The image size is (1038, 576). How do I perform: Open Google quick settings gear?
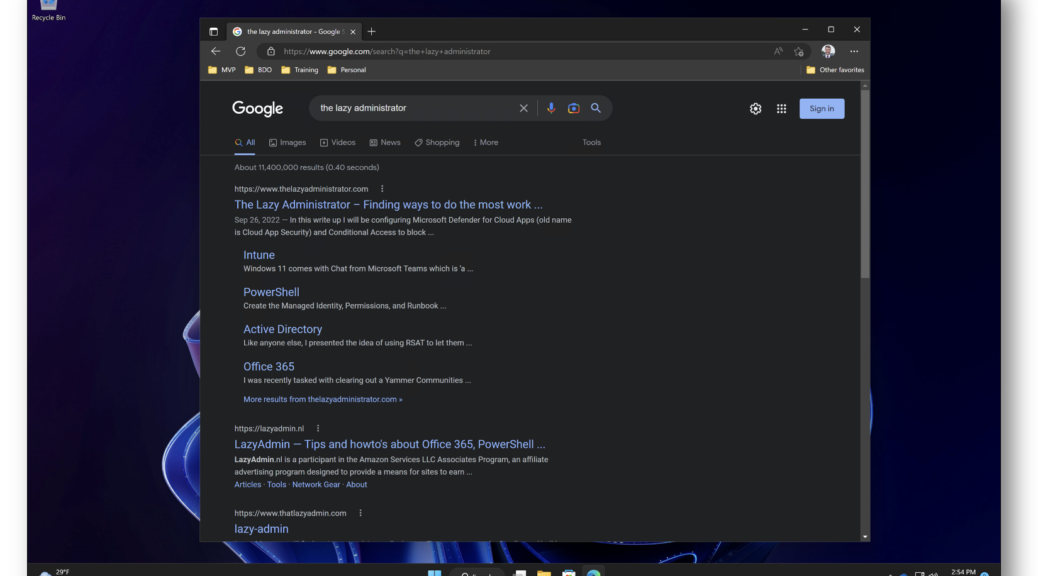click(755, 109)
